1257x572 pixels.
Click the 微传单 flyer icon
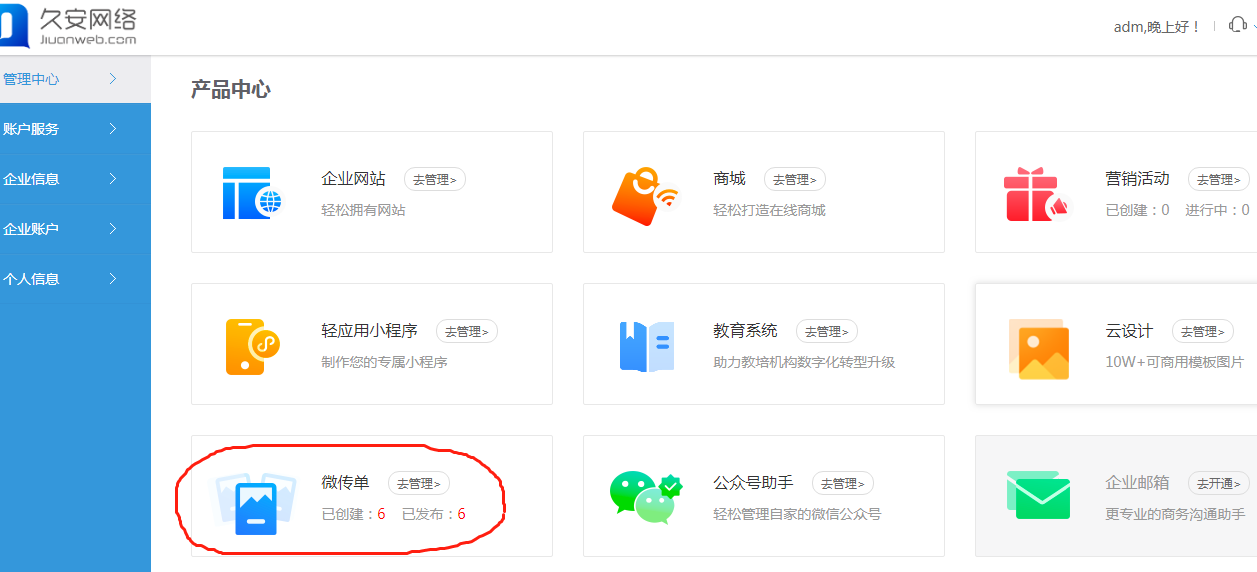256,503
